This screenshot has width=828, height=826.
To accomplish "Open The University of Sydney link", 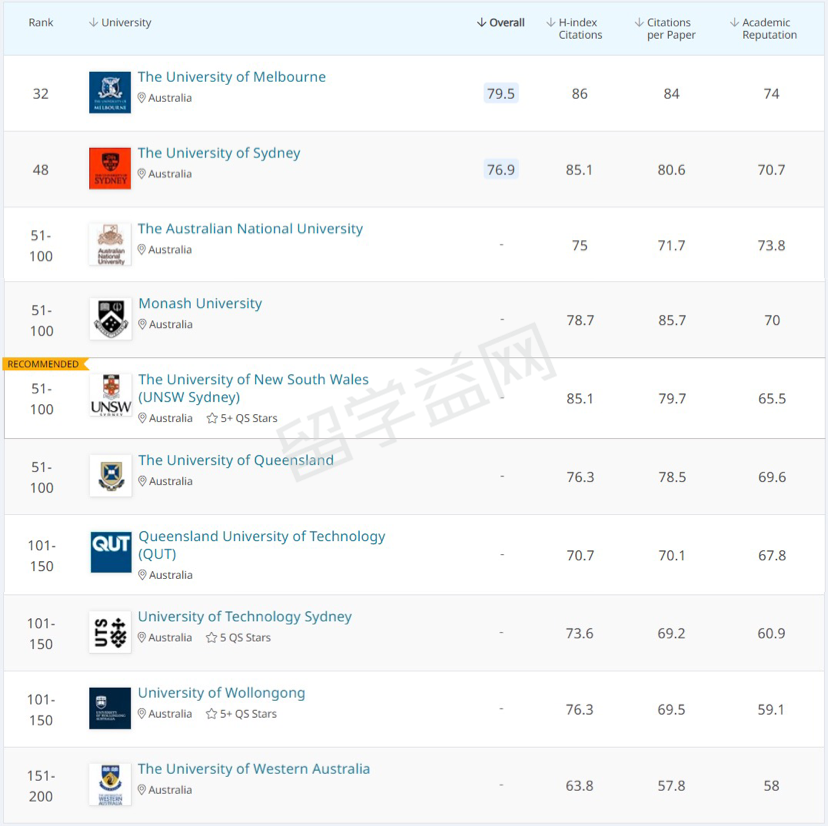I will point(219,153).
